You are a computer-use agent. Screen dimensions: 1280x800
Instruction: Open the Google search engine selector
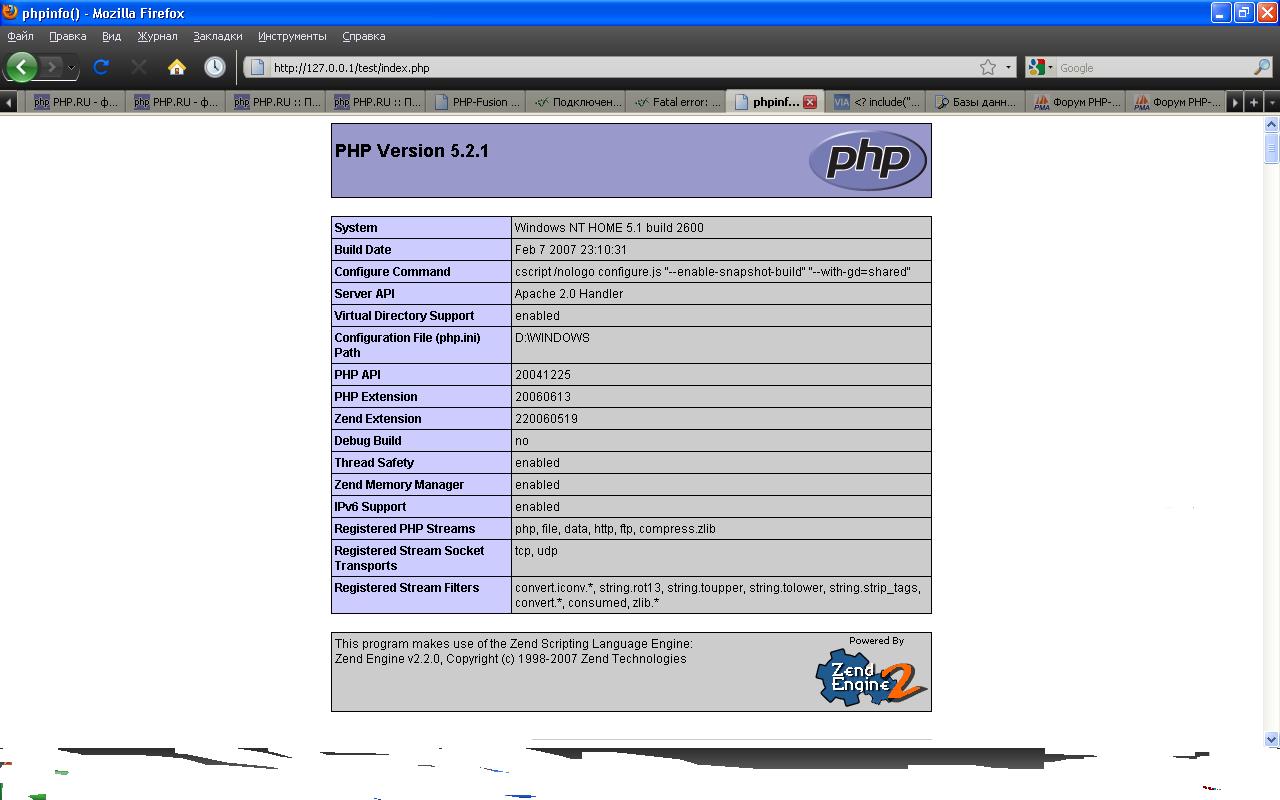(x=1040, y=67)
